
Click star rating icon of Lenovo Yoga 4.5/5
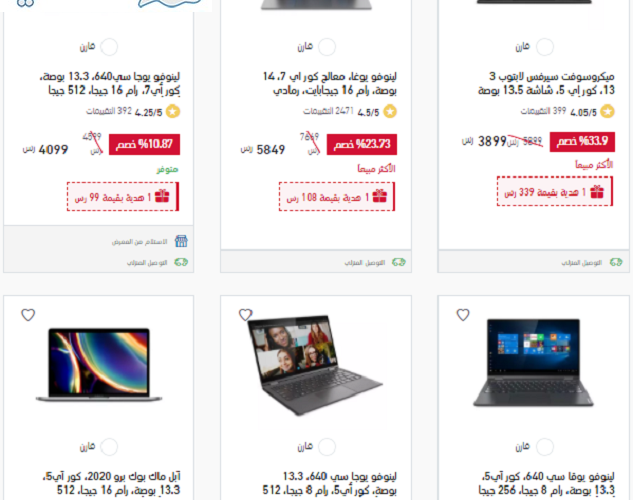point(390,111)
